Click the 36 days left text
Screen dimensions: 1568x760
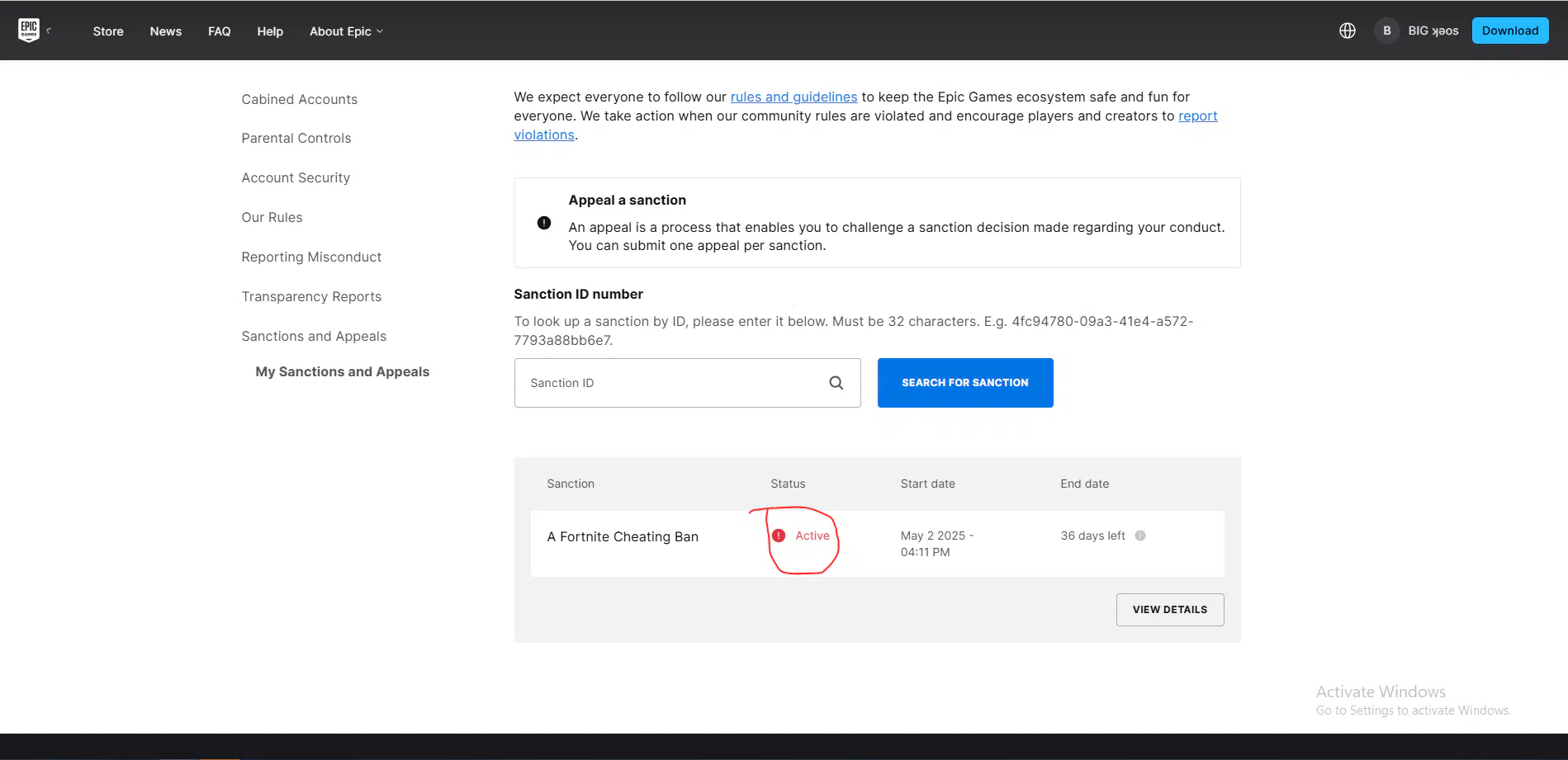pyautogui.click(x=1092, y=536)
